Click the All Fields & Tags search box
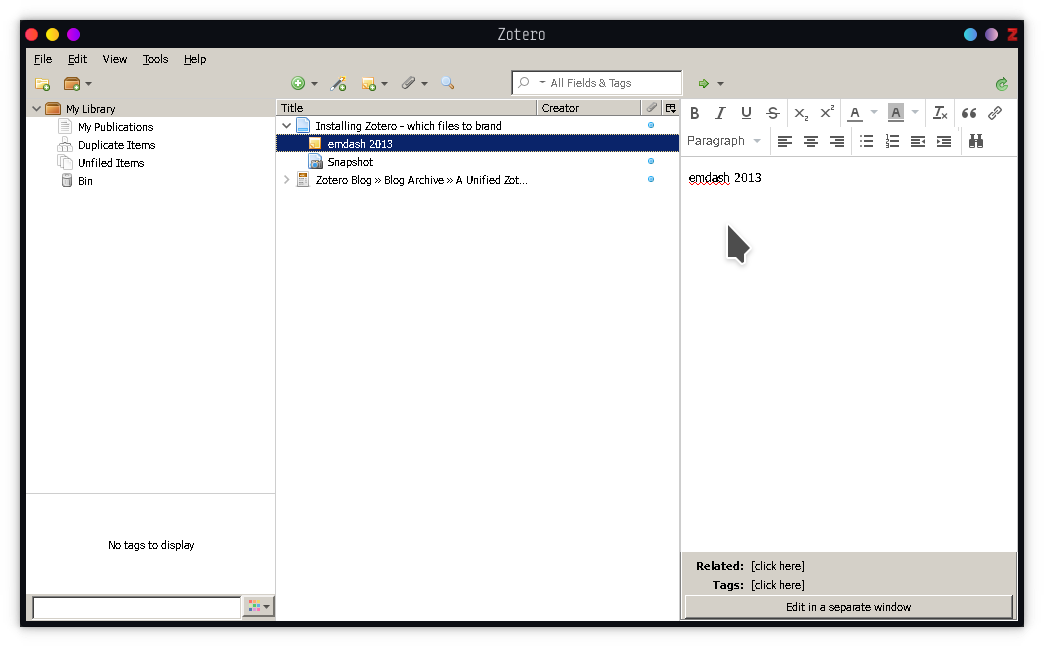The height and width of the screenshot is (647, 1044). click(610, 83)
